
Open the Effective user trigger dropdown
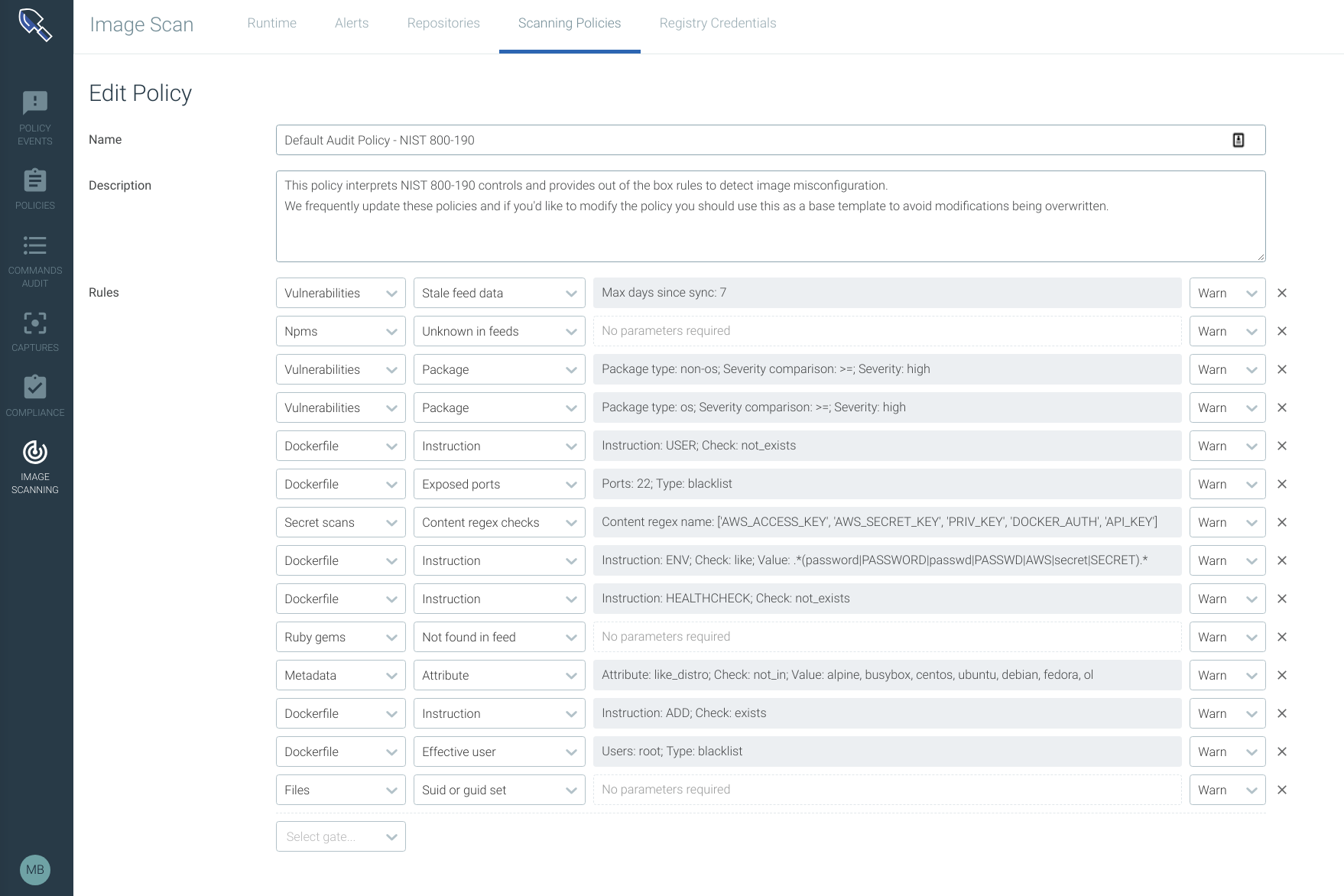coord(499,752)
